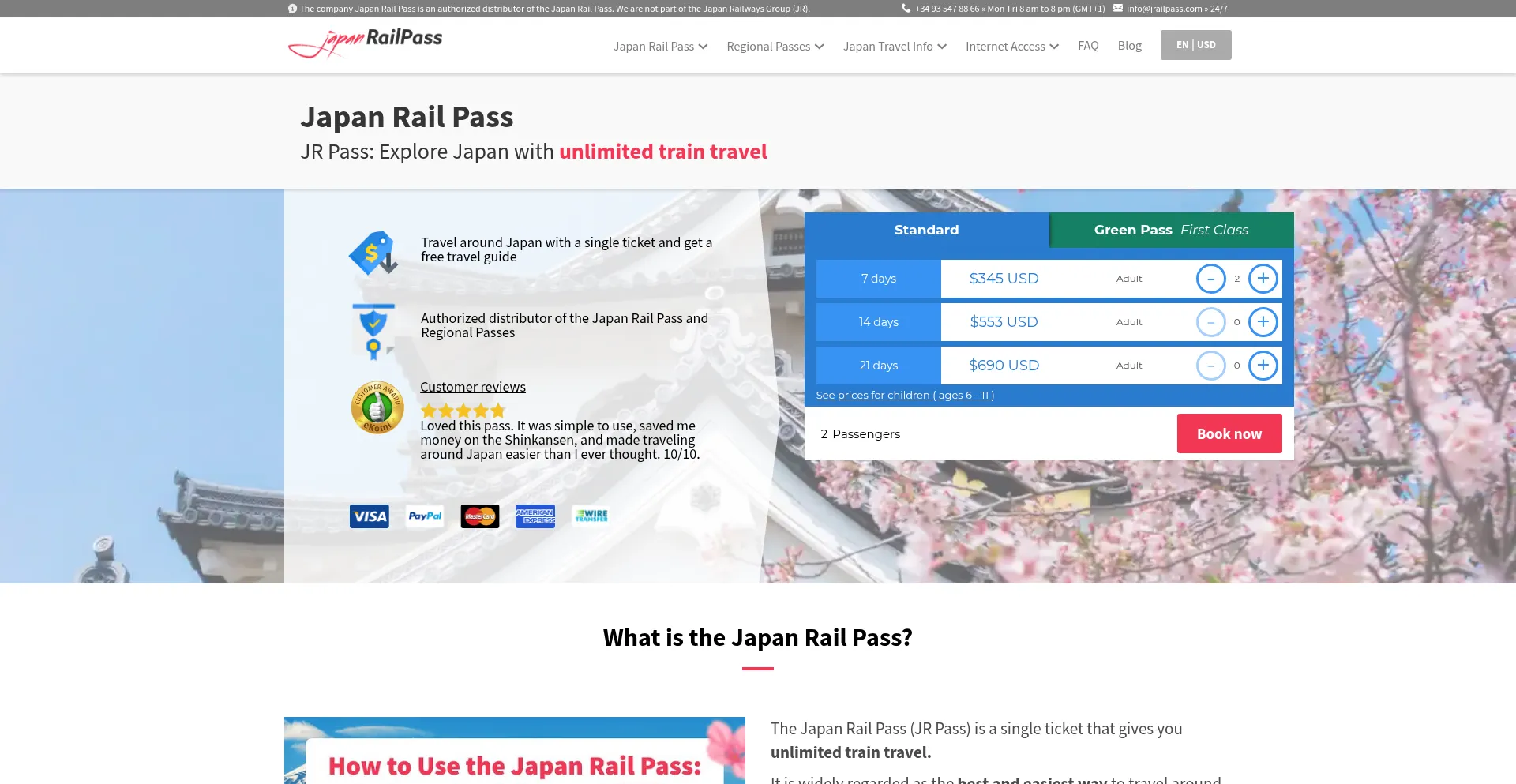This screenshot has height=784, width=1516.
Task: Click the eKomi customer award badge
Action: (x=377, y=407)
